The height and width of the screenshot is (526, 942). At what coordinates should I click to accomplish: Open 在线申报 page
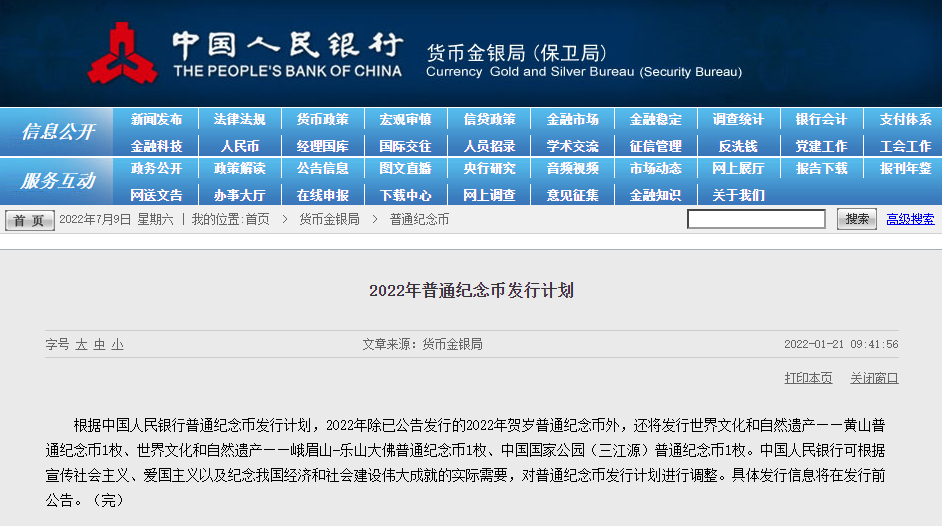click(323, 195)
